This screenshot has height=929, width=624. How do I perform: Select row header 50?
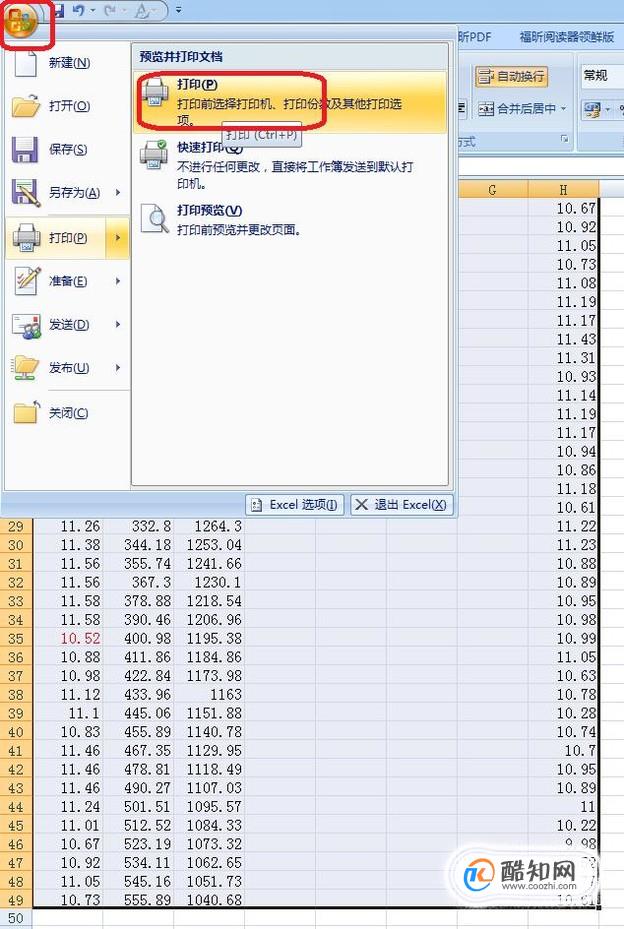pyautogui.click(x=16, y=919)
